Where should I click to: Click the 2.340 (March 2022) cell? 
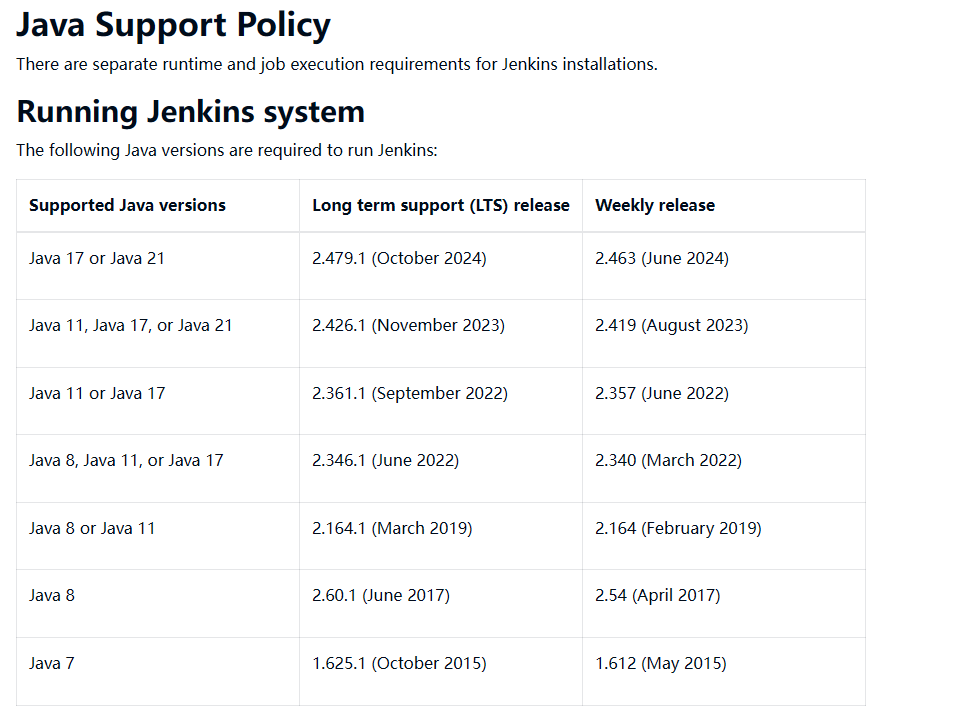click(x=668, y=460)
